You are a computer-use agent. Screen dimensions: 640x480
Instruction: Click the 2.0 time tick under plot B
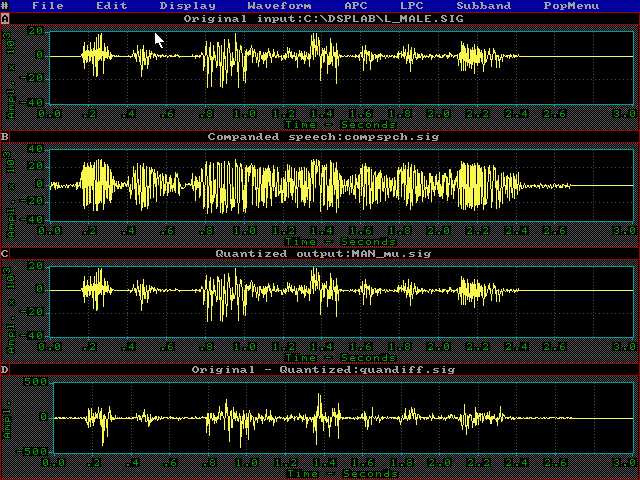point(439,231)
